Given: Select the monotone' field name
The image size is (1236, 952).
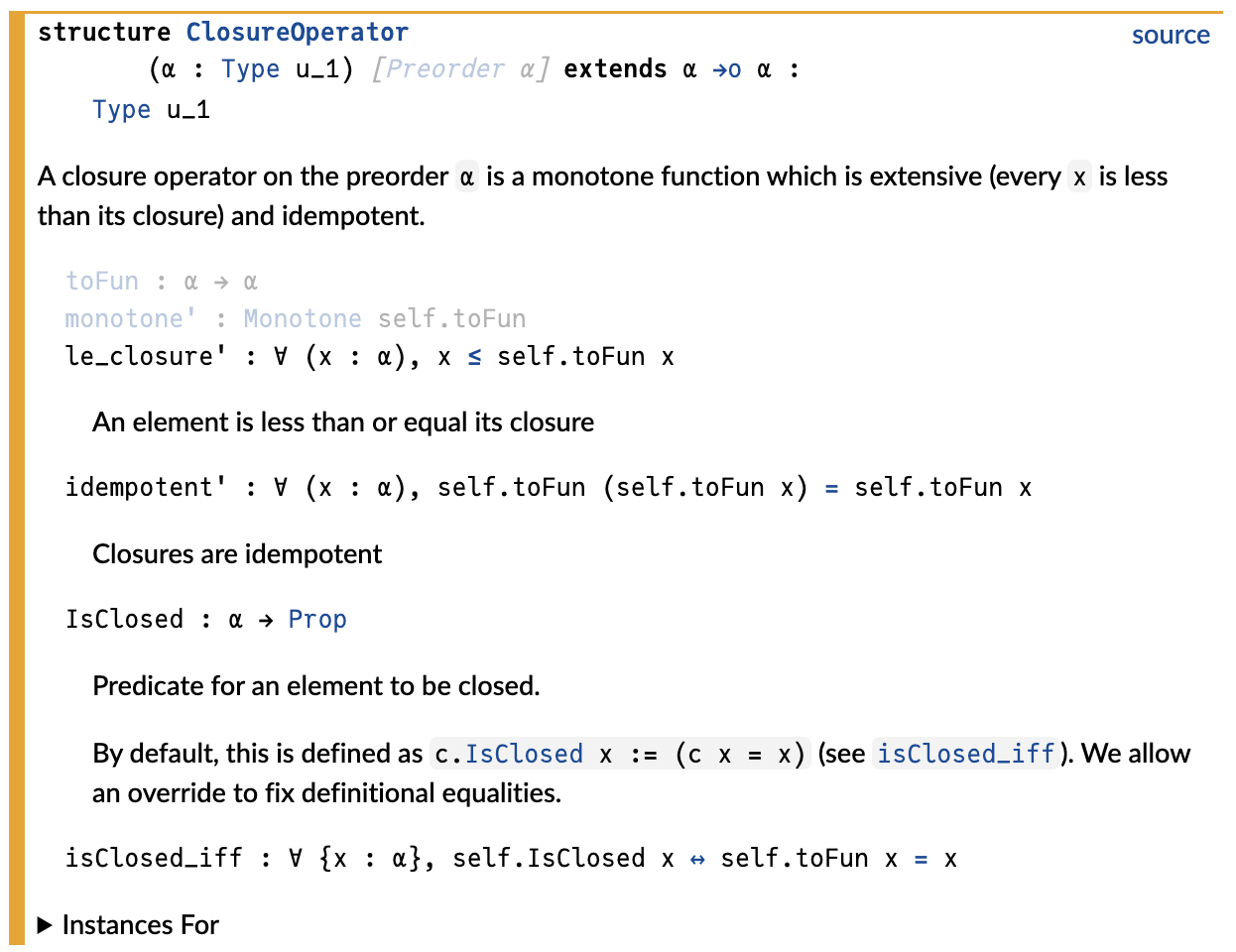Looking at the screenshot, I should pyautogui.click(x=124, y=318).
